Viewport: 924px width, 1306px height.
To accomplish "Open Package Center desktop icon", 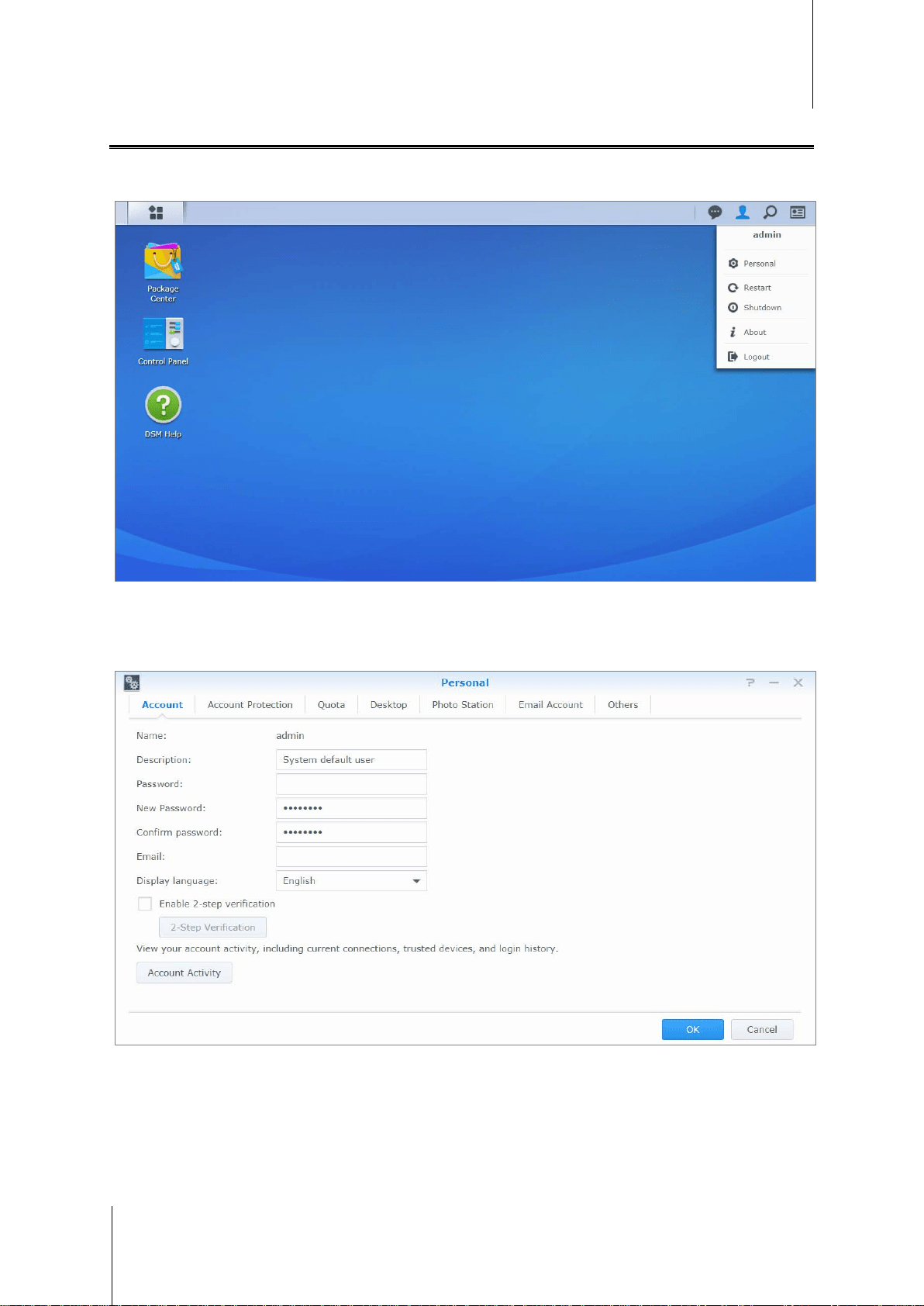I will [163, 272].
